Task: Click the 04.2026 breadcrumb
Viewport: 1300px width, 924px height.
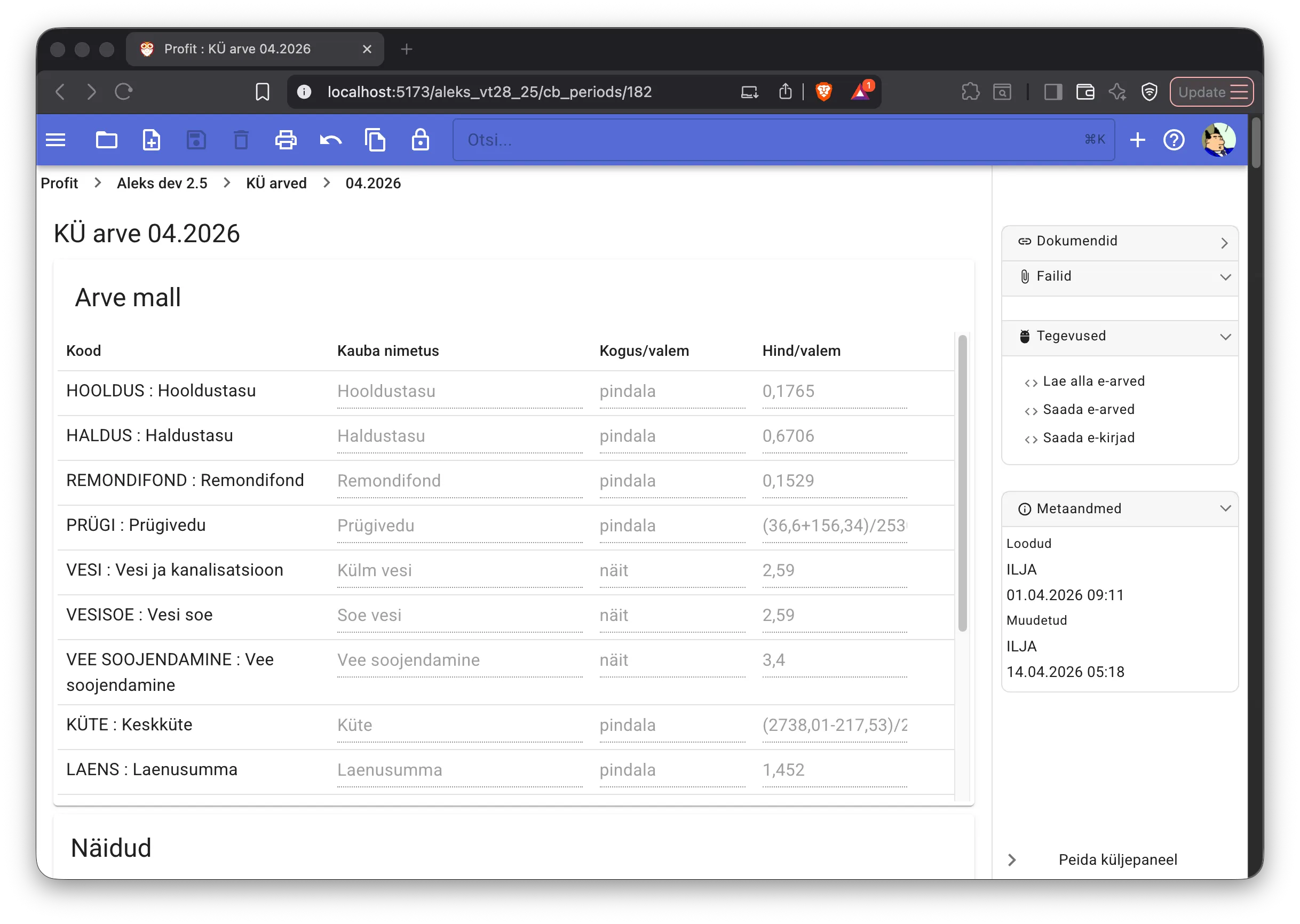Action: coord(373,183)
